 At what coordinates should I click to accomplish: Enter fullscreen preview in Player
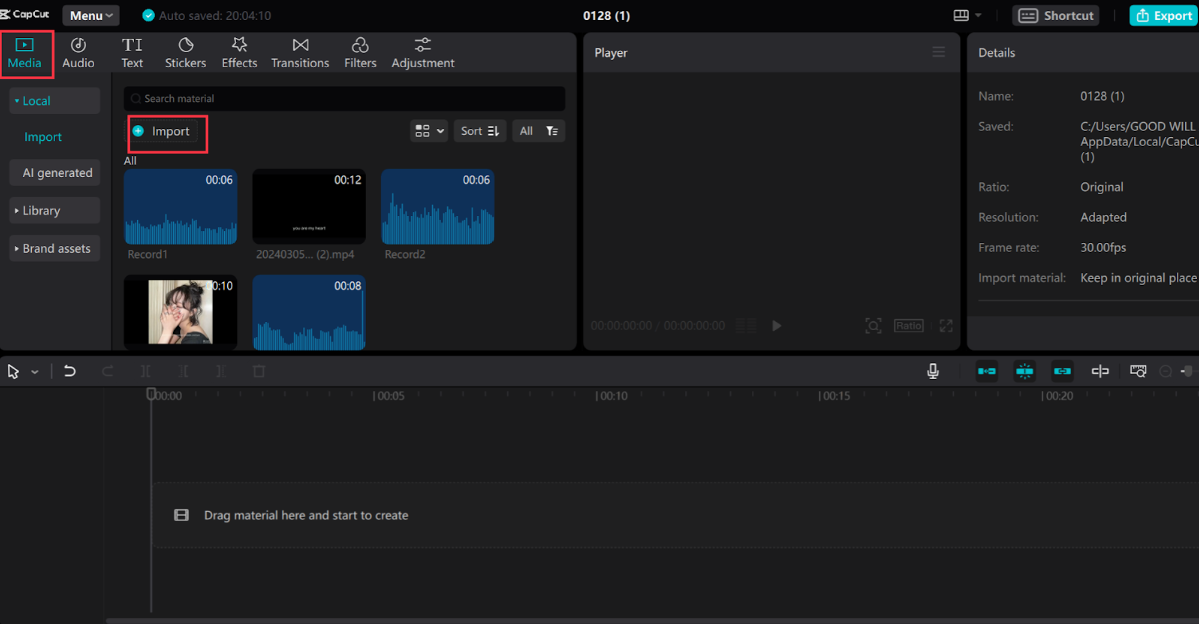coord(946,326)
